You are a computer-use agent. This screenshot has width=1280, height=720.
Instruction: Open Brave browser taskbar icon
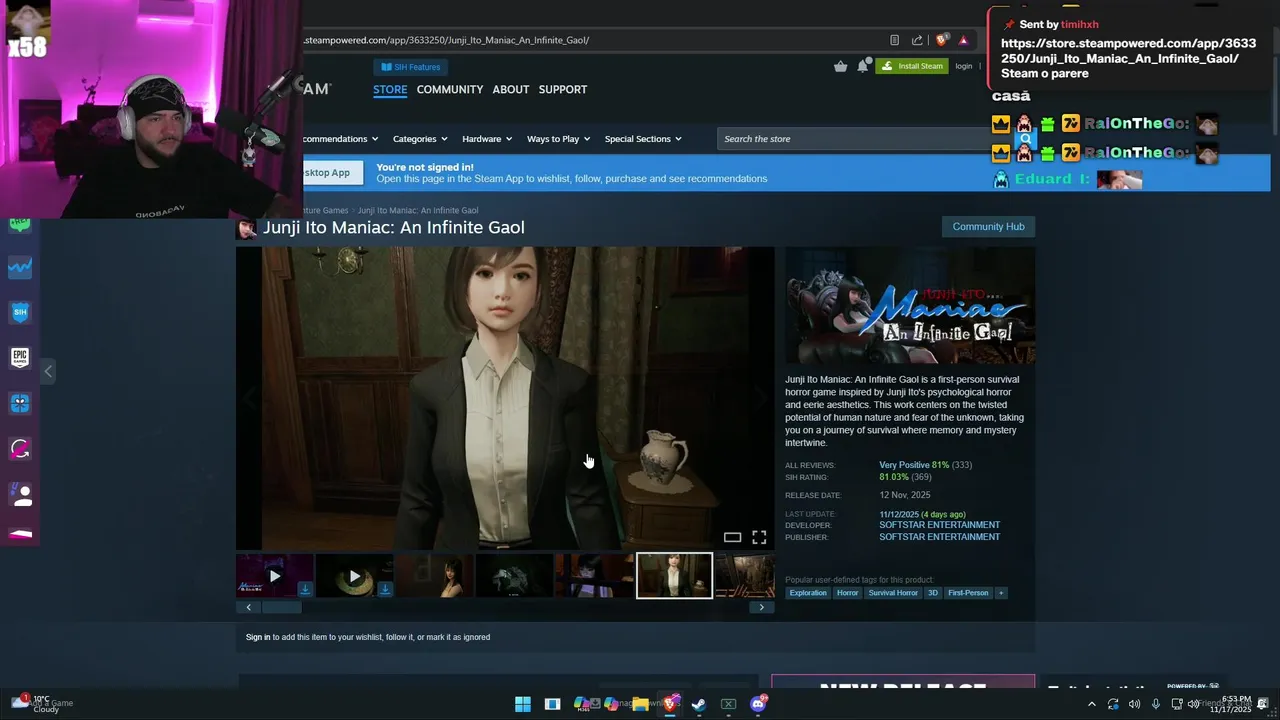click(670, 704)
